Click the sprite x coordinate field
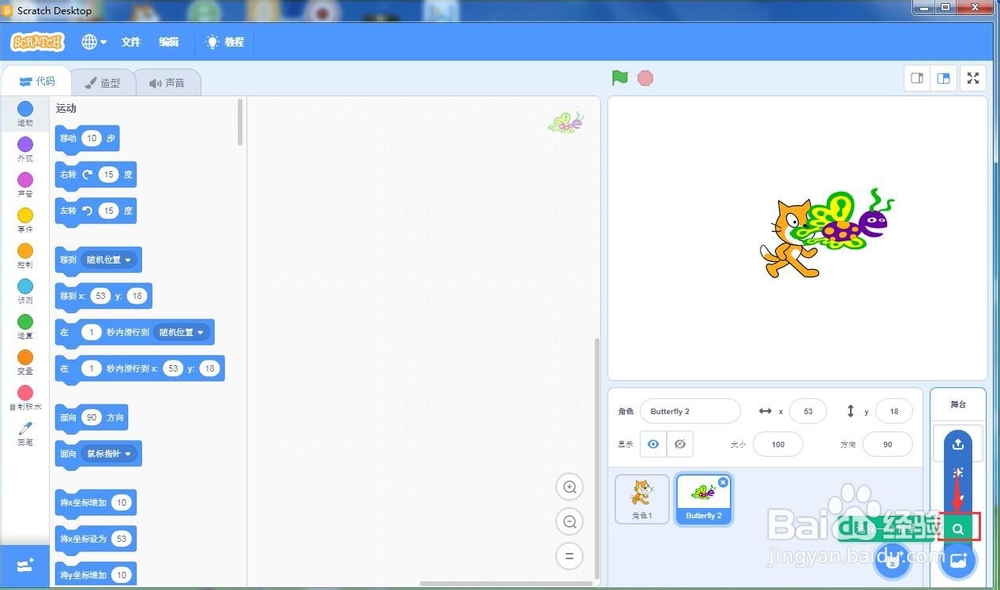The height and width of the screenshot is (590, 1000). (x=808, y=411)
